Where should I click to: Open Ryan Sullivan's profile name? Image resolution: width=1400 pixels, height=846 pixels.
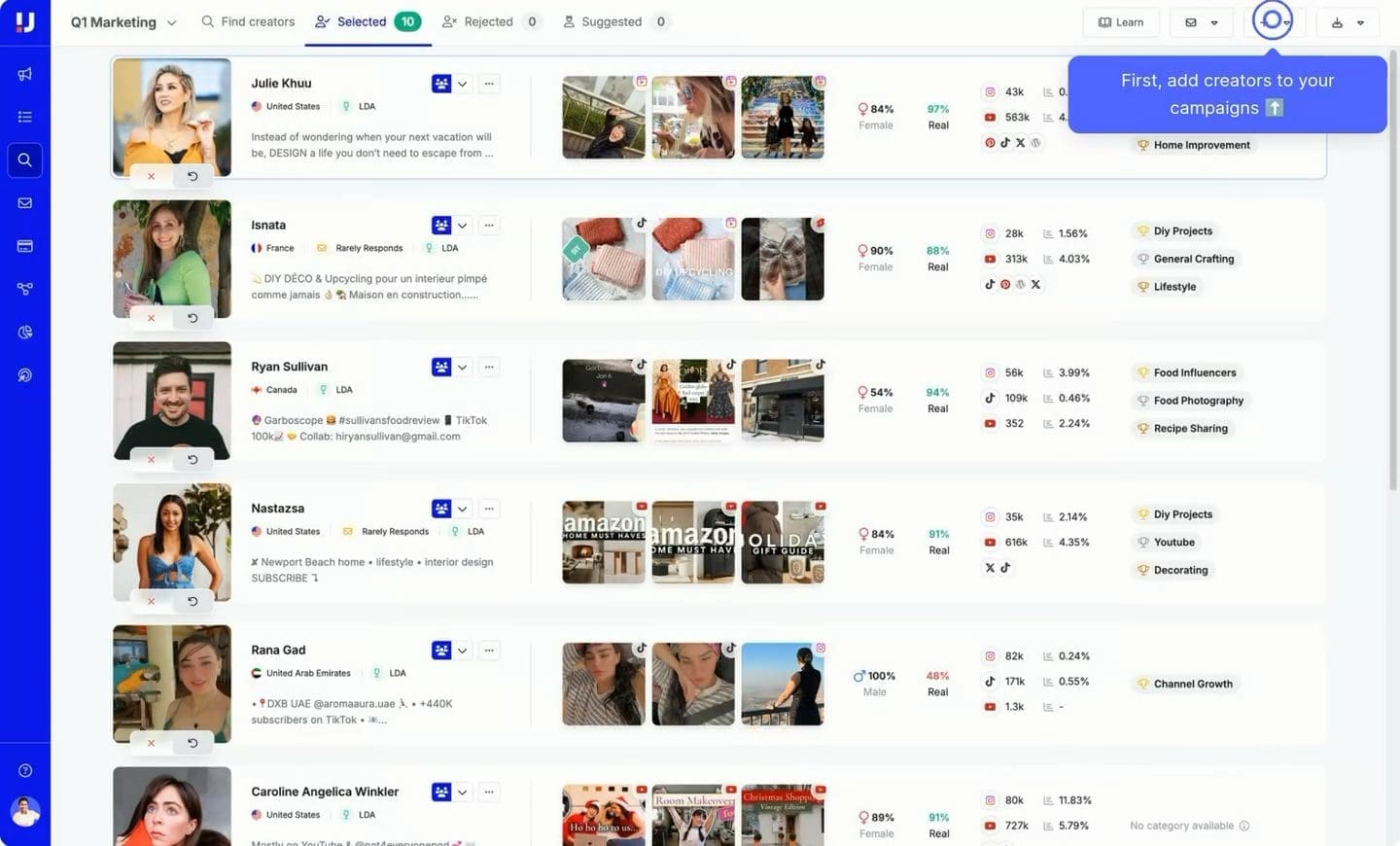[289, 367]
